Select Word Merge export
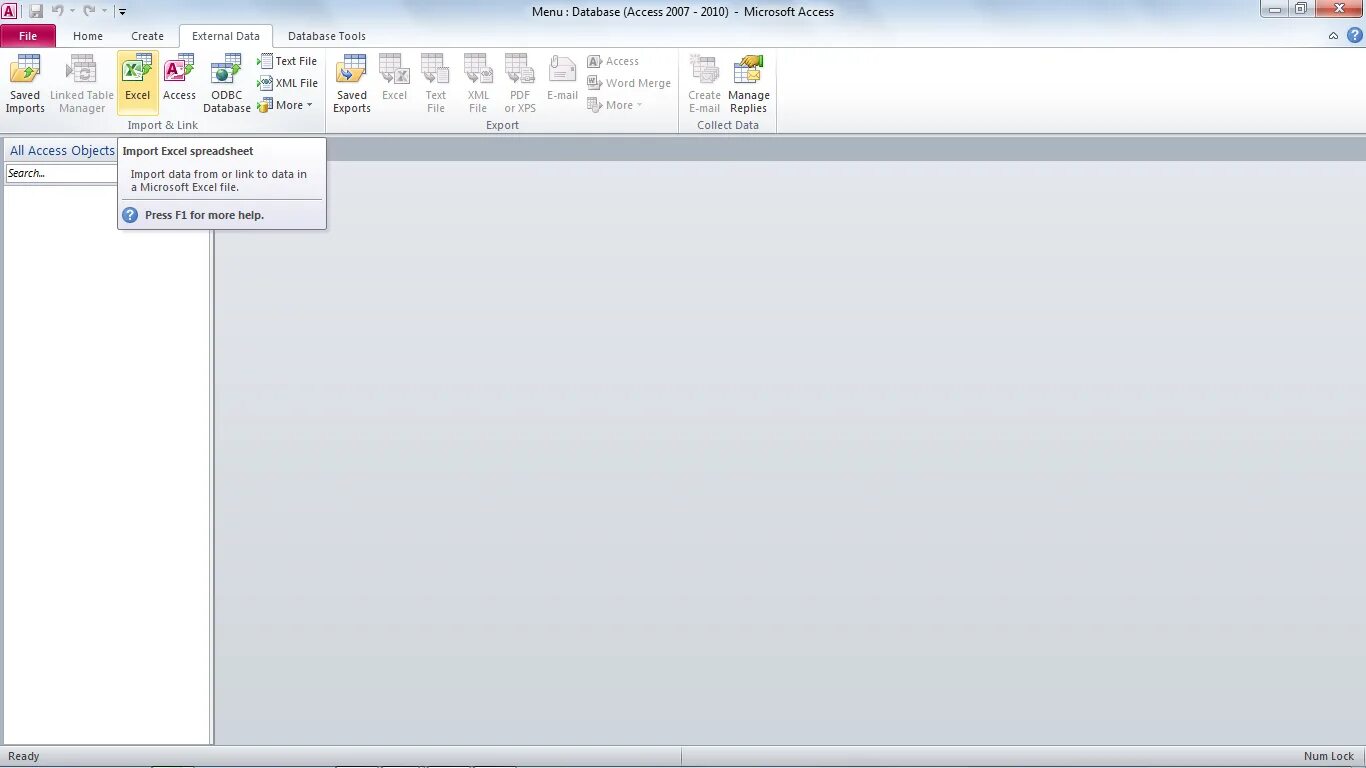Screen dimensions: 1366x768 pyautogui.click(x=629, y=83)
